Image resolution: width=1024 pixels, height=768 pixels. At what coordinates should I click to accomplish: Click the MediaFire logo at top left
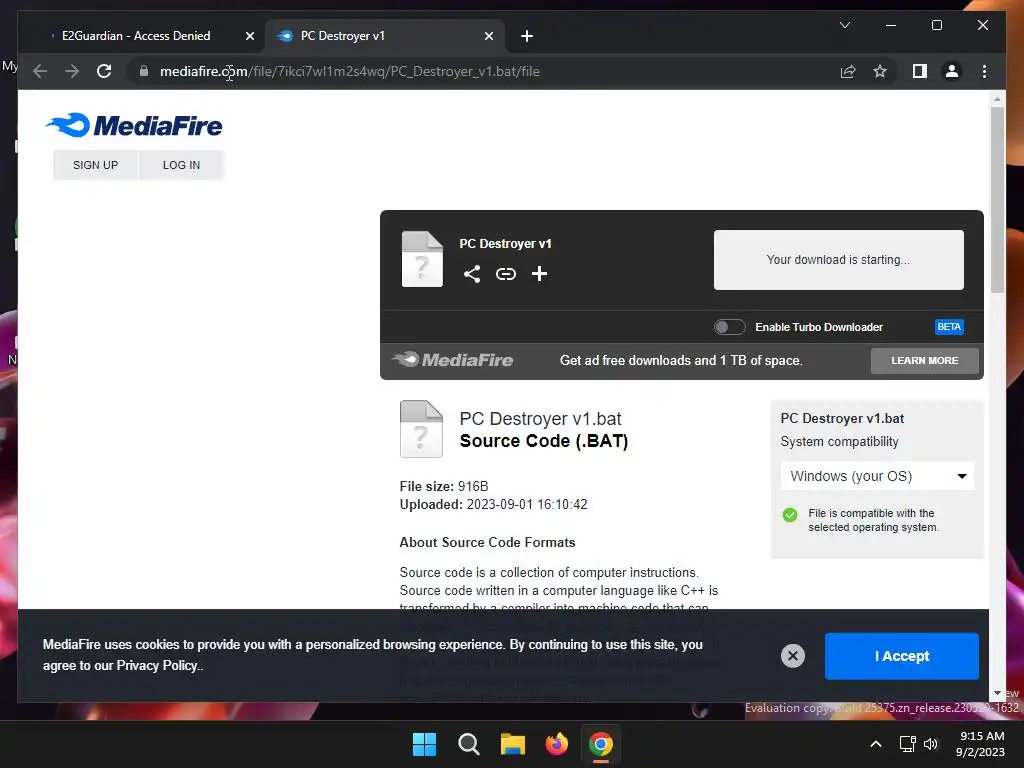134,125
